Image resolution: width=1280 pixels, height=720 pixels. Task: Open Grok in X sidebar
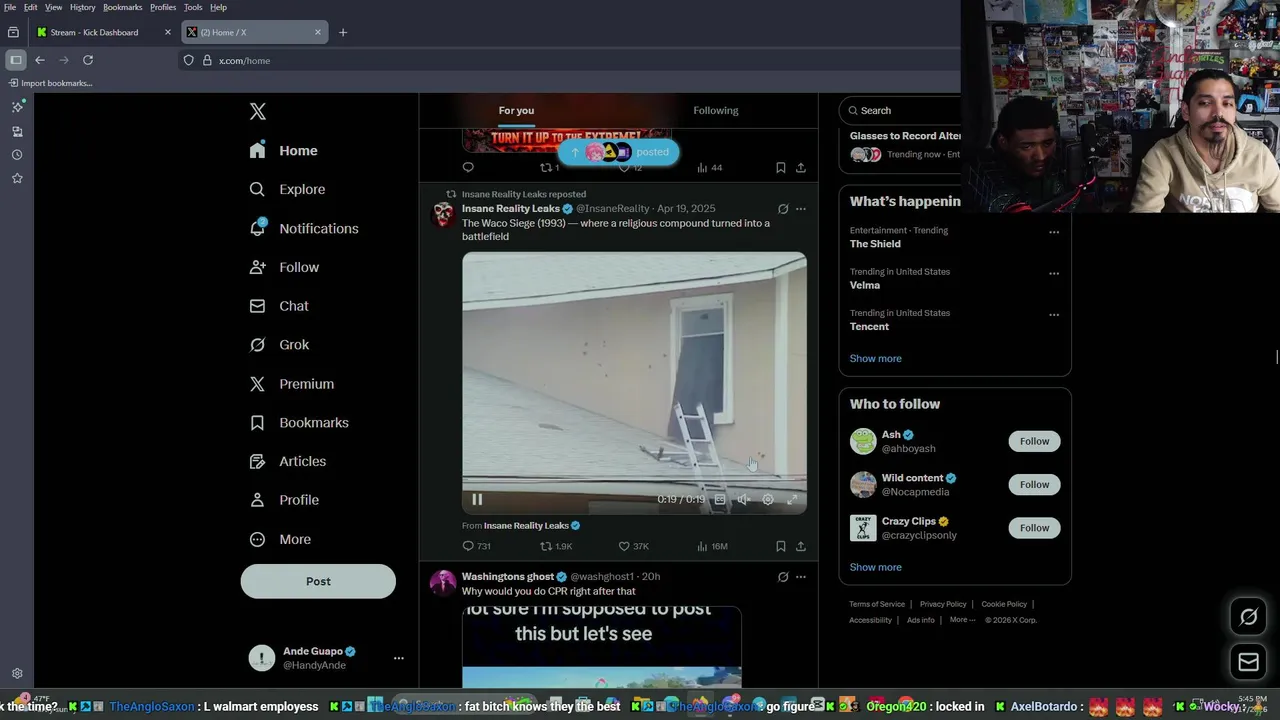(x=279, y=345)
